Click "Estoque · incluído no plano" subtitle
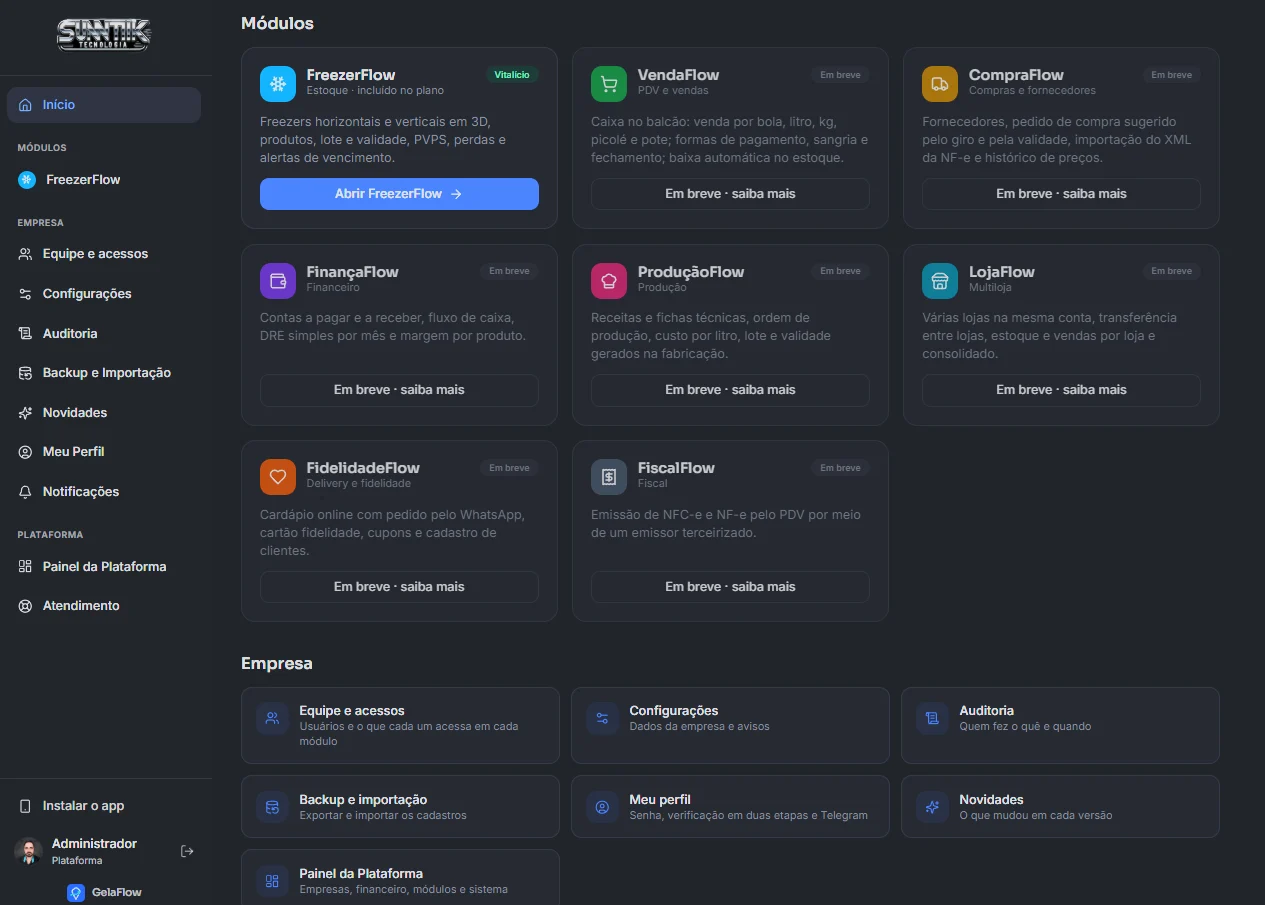The width and height of the screenshot is (1265, 905). pyautogui.click(x=375, y=91)
